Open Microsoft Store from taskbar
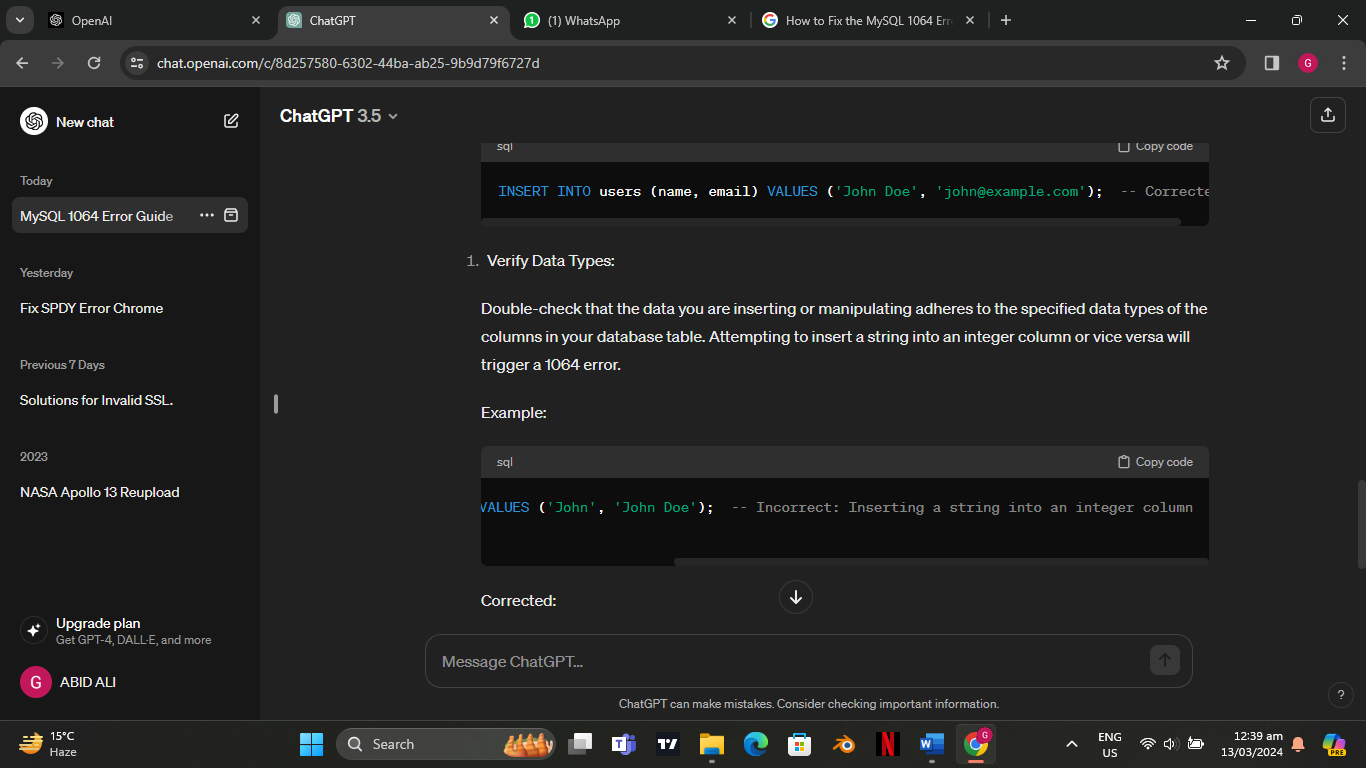The width and height of the screenshot is (1366, 768). tap(799, 744)
